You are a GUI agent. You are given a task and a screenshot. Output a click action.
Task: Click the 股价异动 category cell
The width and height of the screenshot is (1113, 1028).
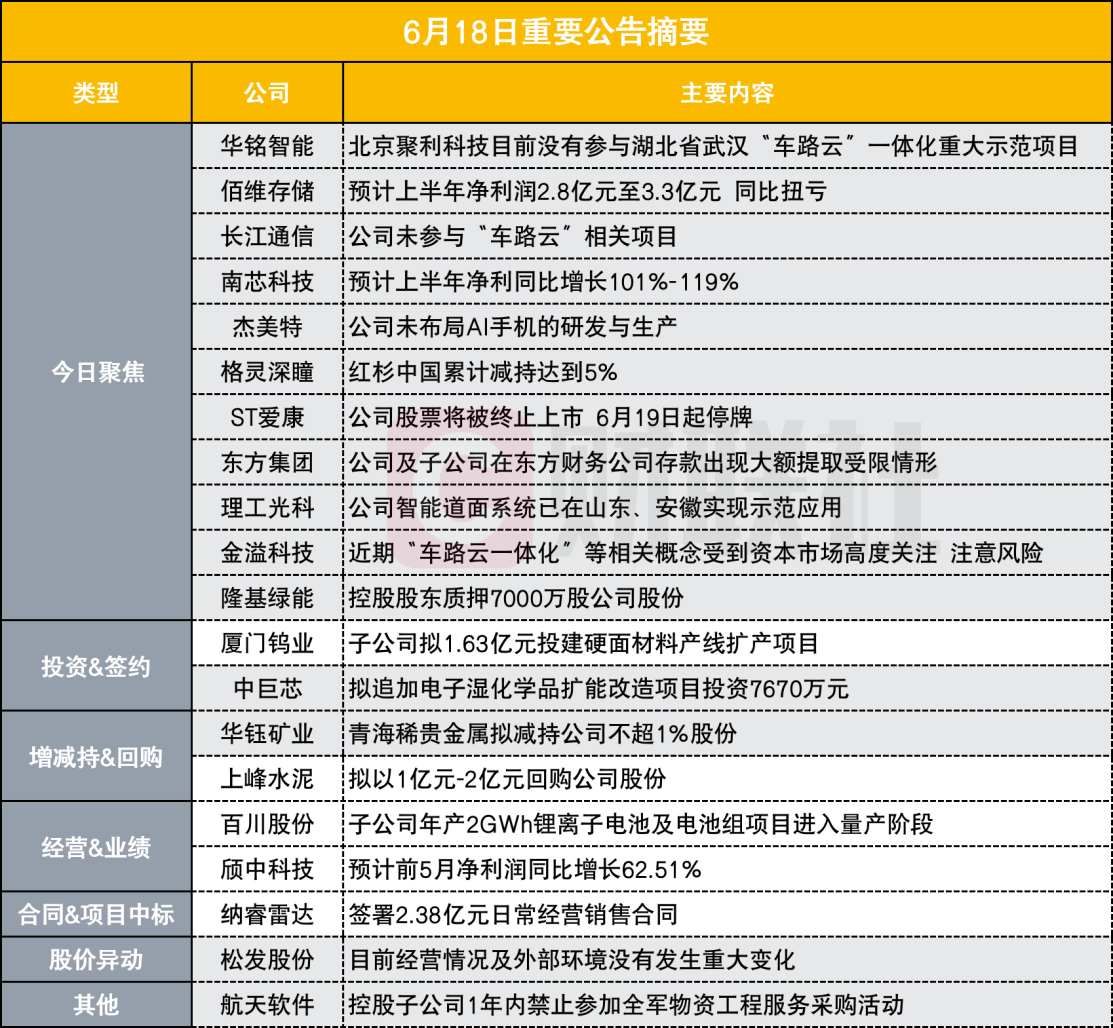[97, 960]
